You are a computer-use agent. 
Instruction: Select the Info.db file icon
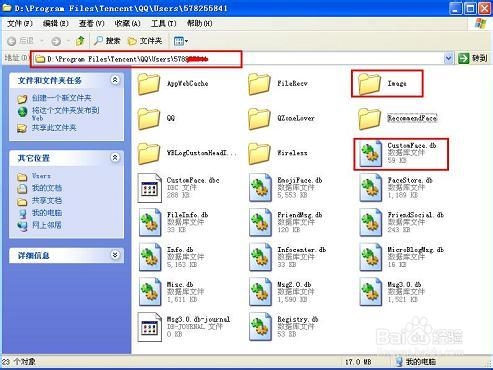[x=150, y=257]
